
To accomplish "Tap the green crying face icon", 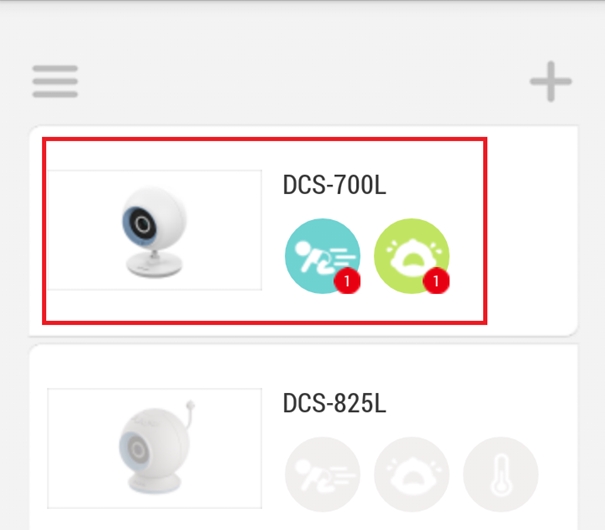I will 412,256.
